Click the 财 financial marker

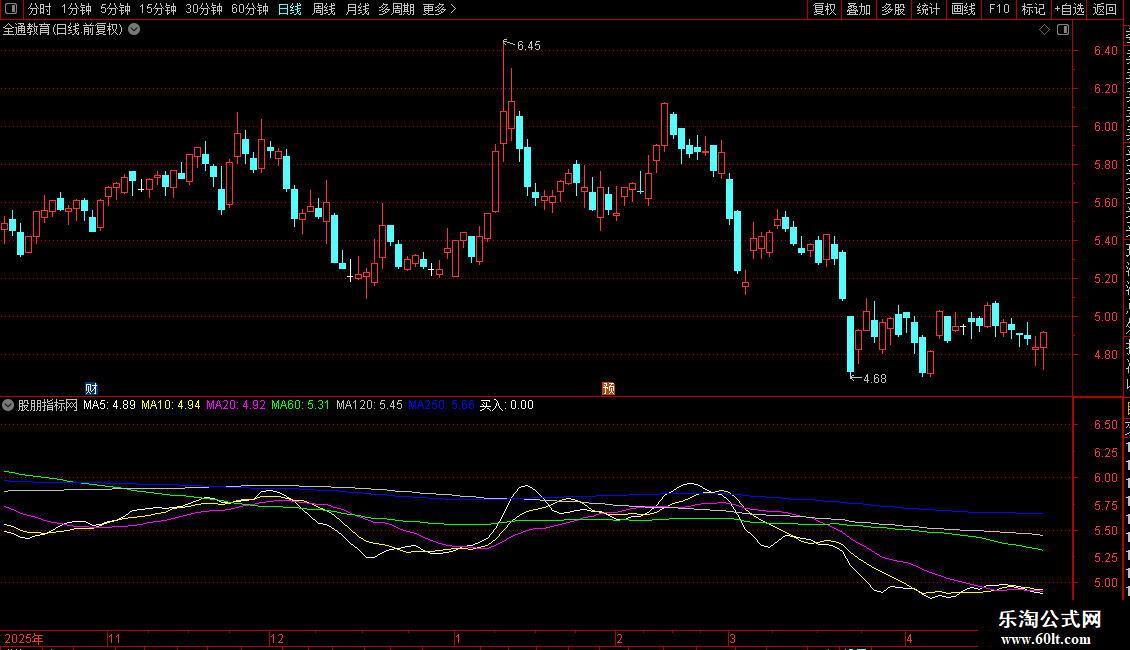click(91, 388)
